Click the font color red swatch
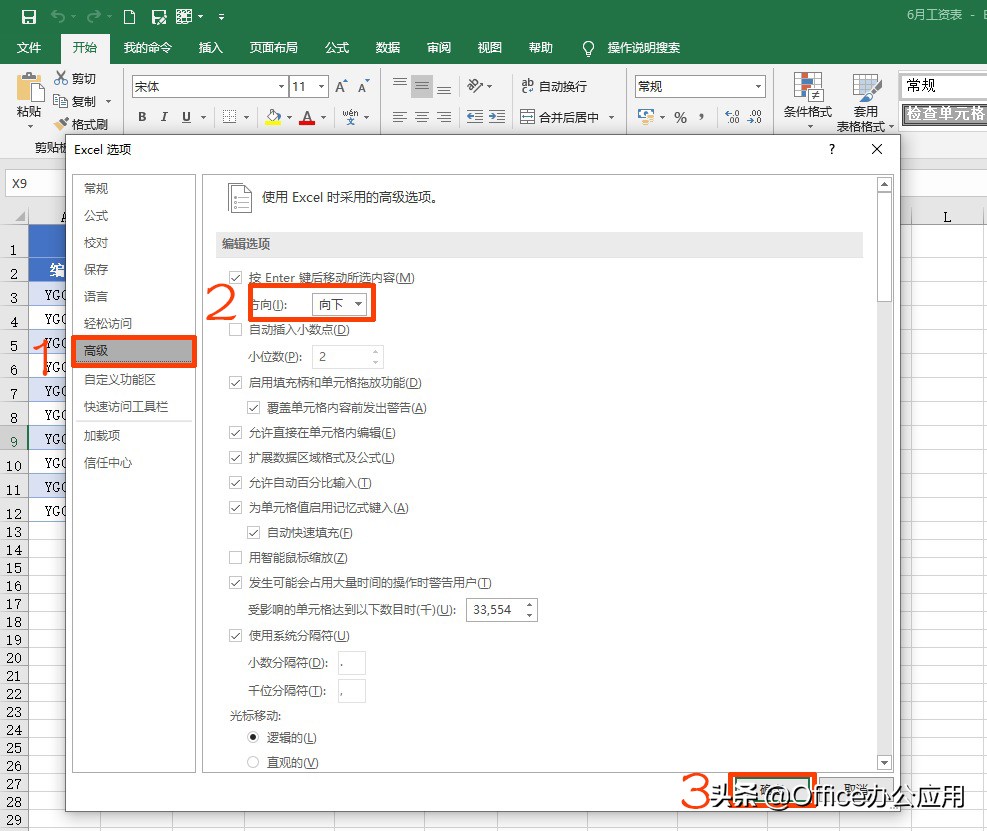This screenshot has height=831, width=987. click(x=307, y=117)
